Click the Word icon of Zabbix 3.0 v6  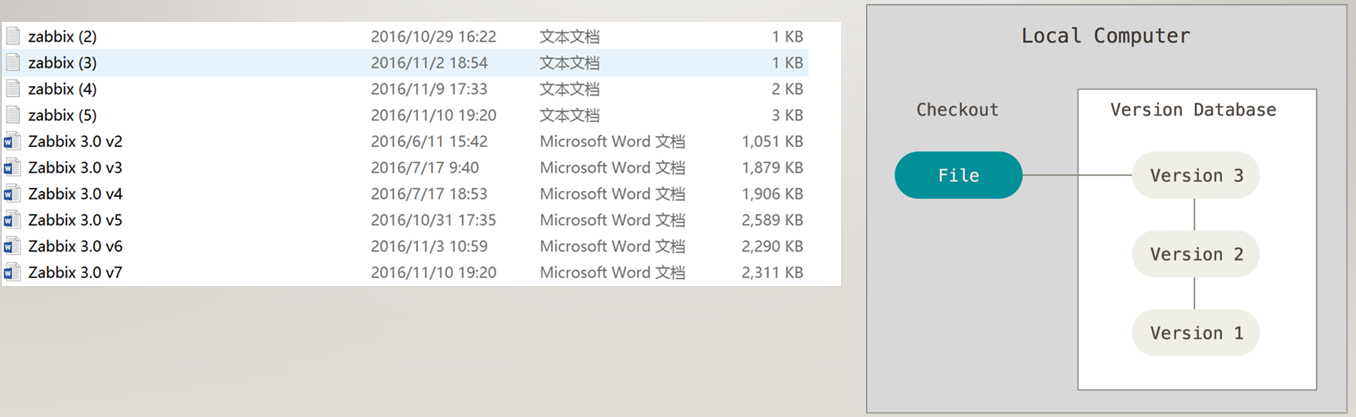click(12, 245)
